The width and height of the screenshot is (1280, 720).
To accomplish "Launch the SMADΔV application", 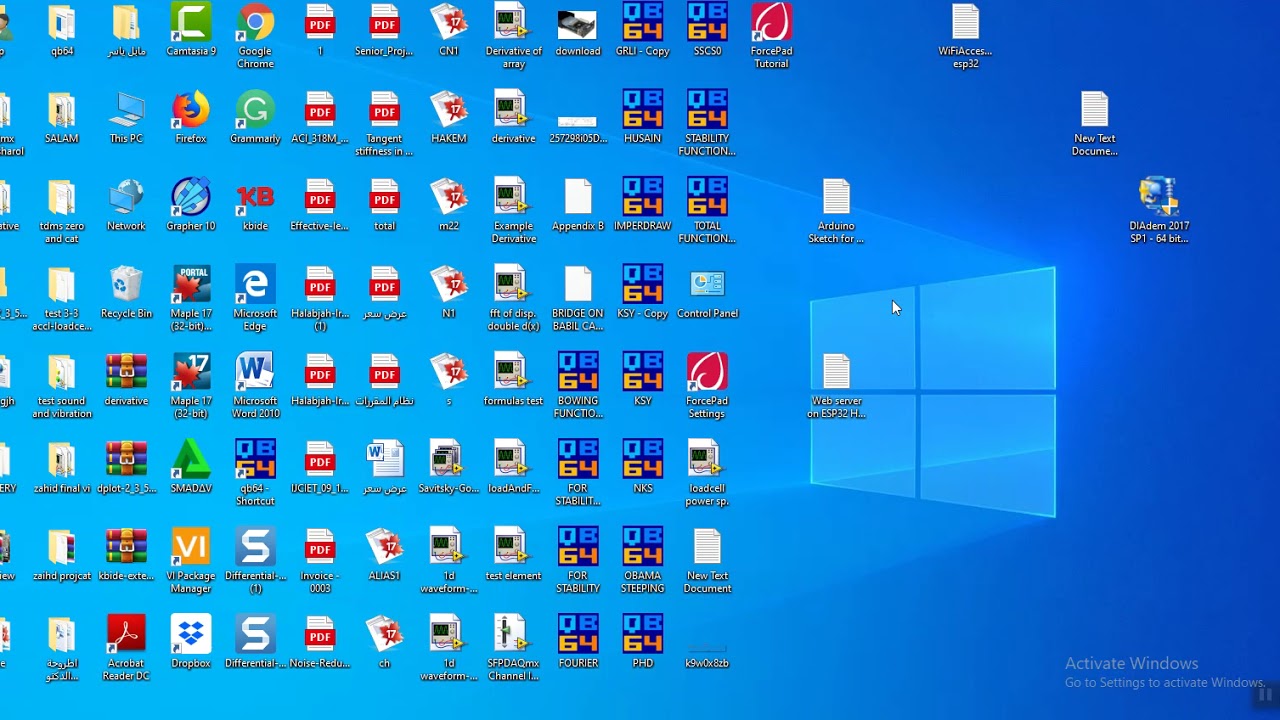I will (191, 468).
